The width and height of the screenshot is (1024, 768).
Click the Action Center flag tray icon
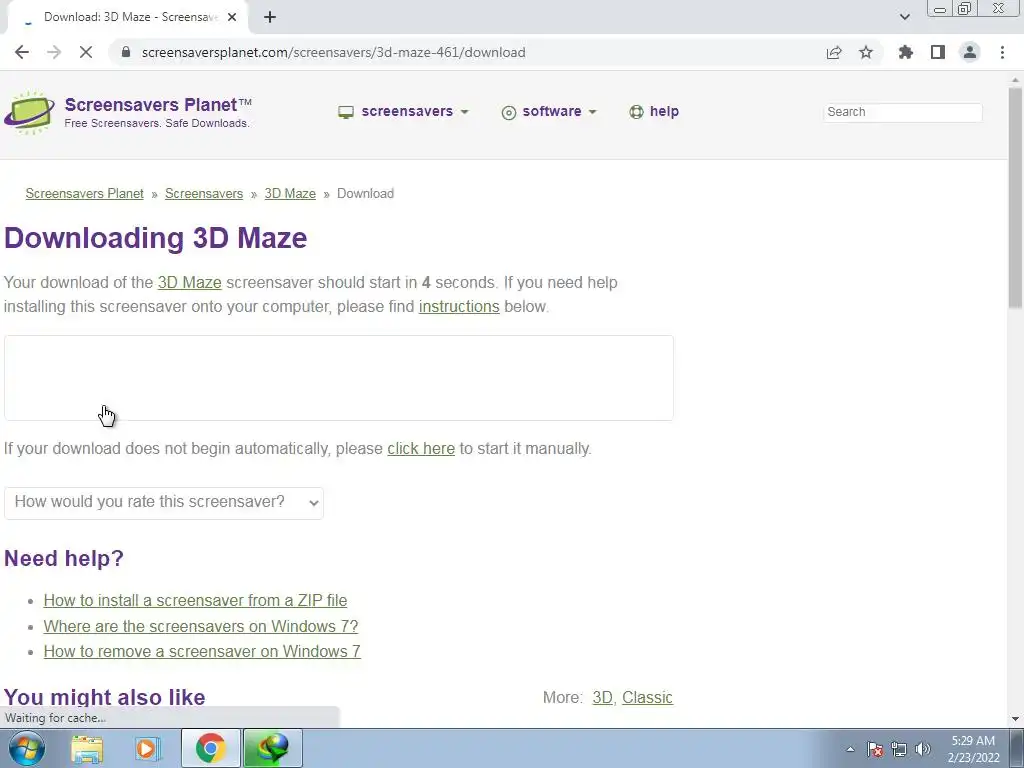[875, 750]
